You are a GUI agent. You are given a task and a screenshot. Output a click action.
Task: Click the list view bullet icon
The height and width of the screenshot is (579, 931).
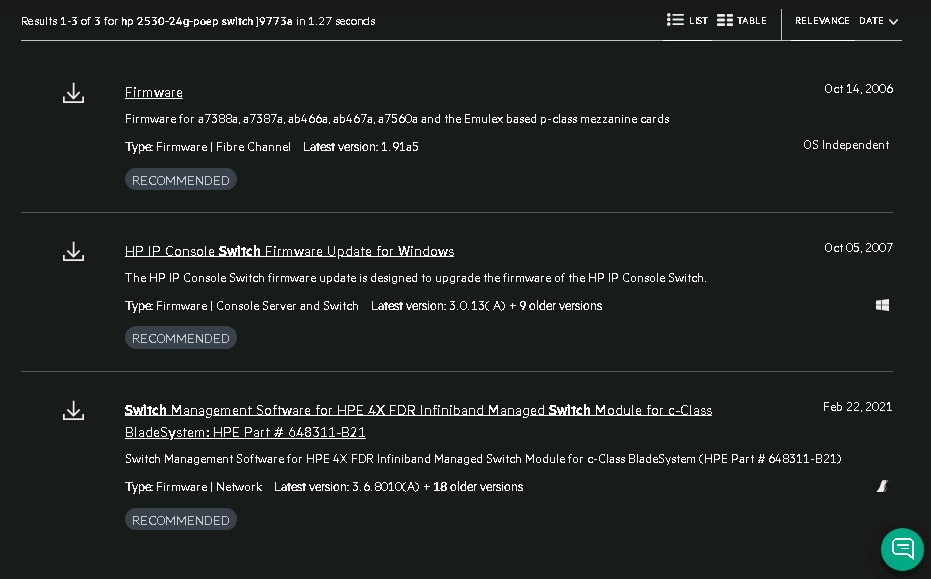click(675, 20)
